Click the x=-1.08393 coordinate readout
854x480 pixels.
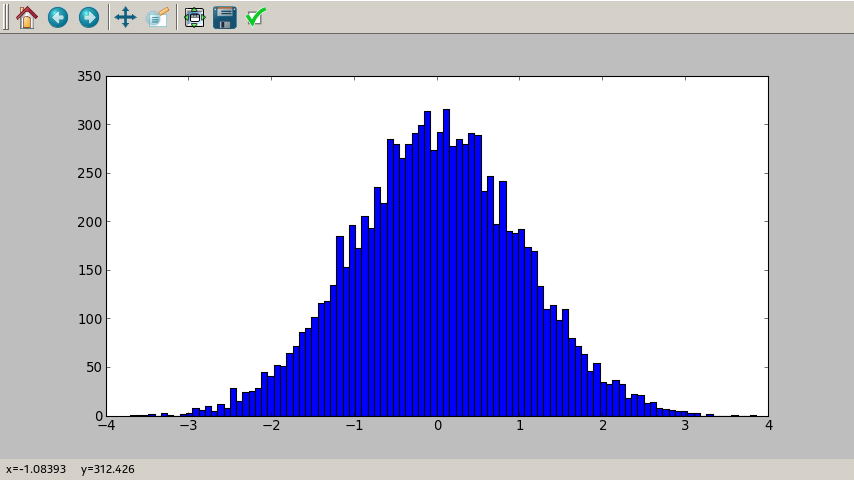click(36, 469)
